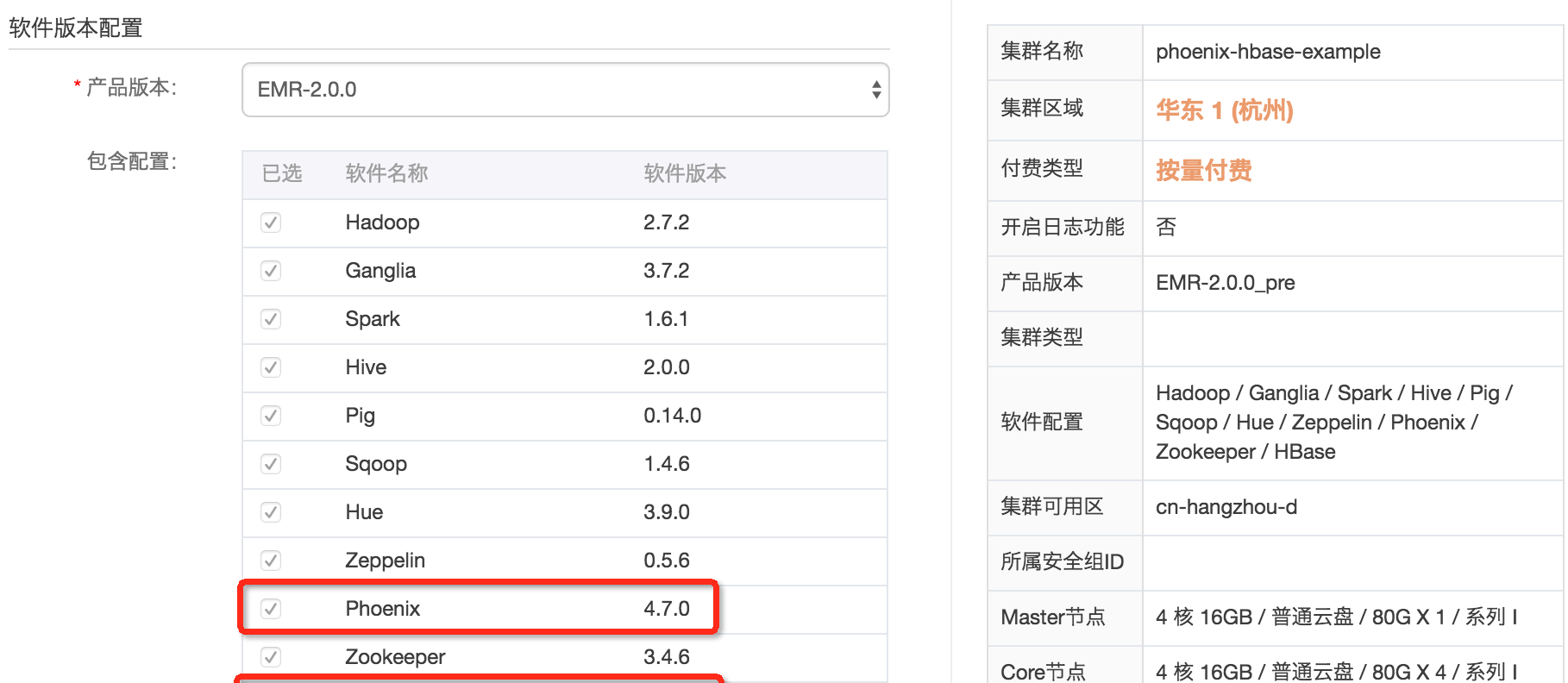
Task: Toggle the Hue checkbox
Action: 271,512
